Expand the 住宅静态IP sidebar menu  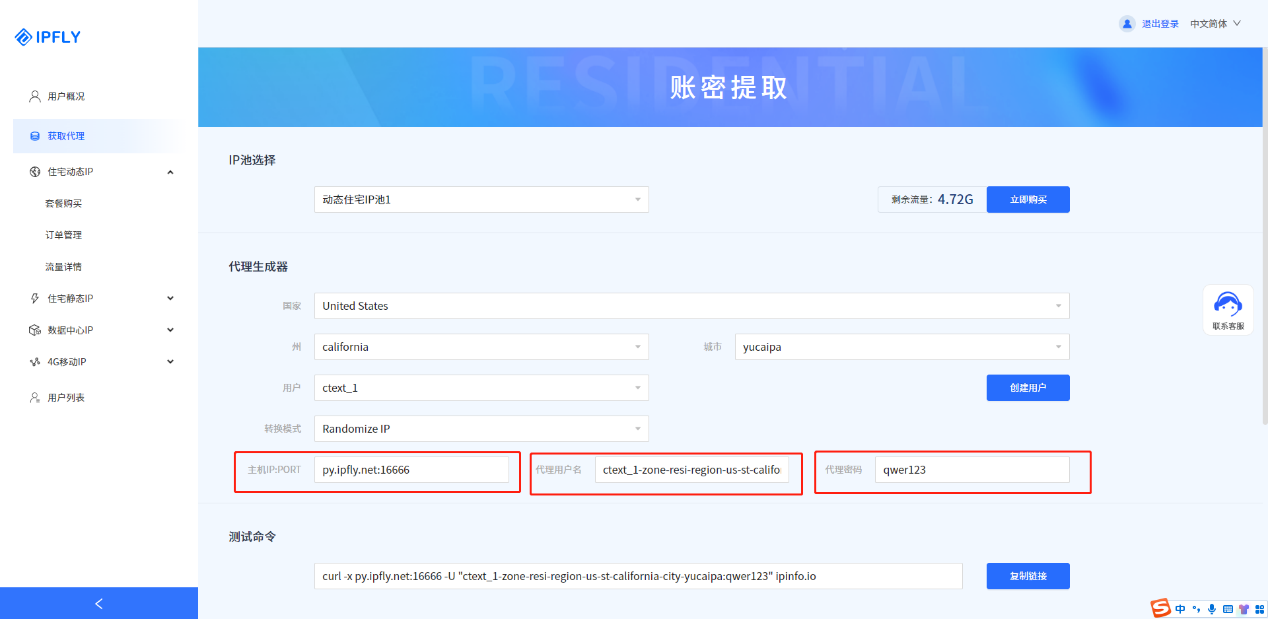point(100,298)
